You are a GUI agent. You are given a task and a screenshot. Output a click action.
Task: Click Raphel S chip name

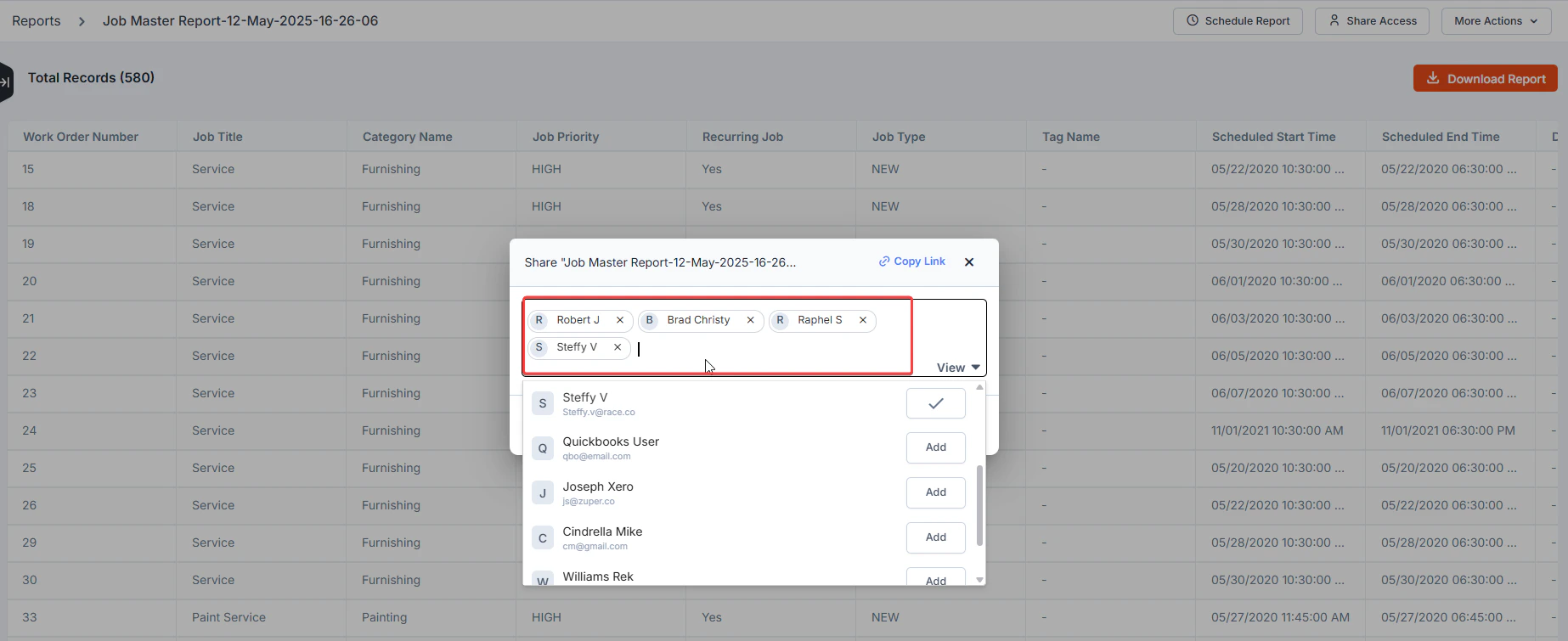coord(820,320)
